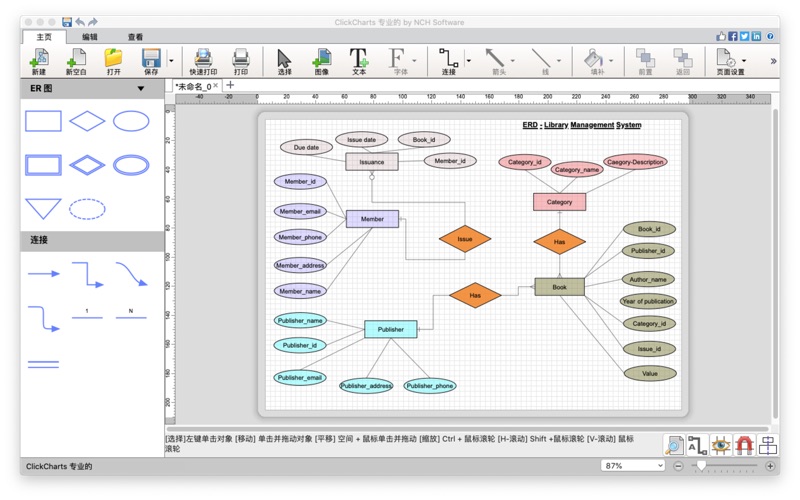This screenshot has width=800, height=500.
Task: Open the Save (保存) dropdown arrow
Action: pyautogui.click(x=171, y=61)
